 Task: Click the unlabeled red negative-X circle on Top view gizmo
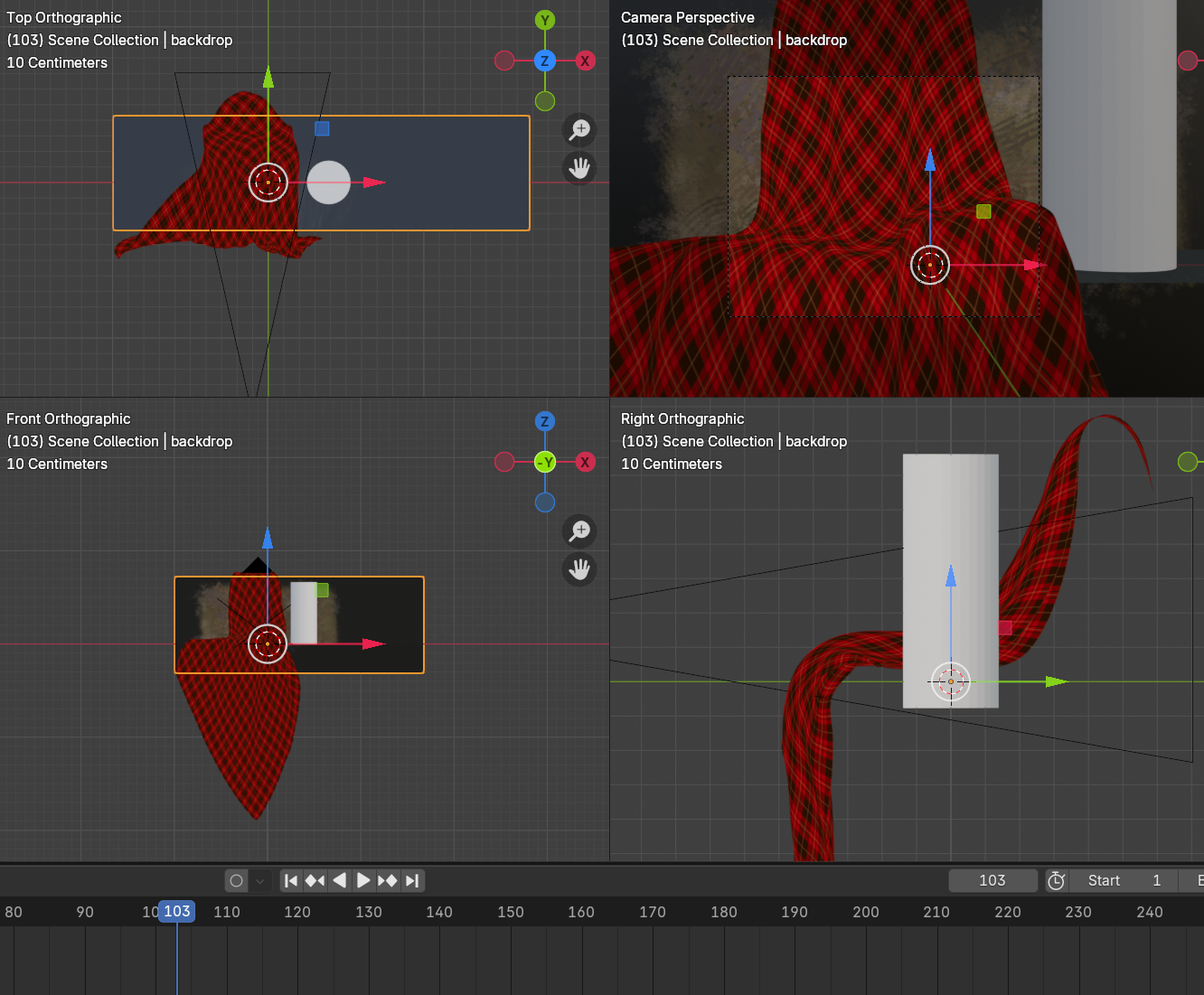click(504, 61)
